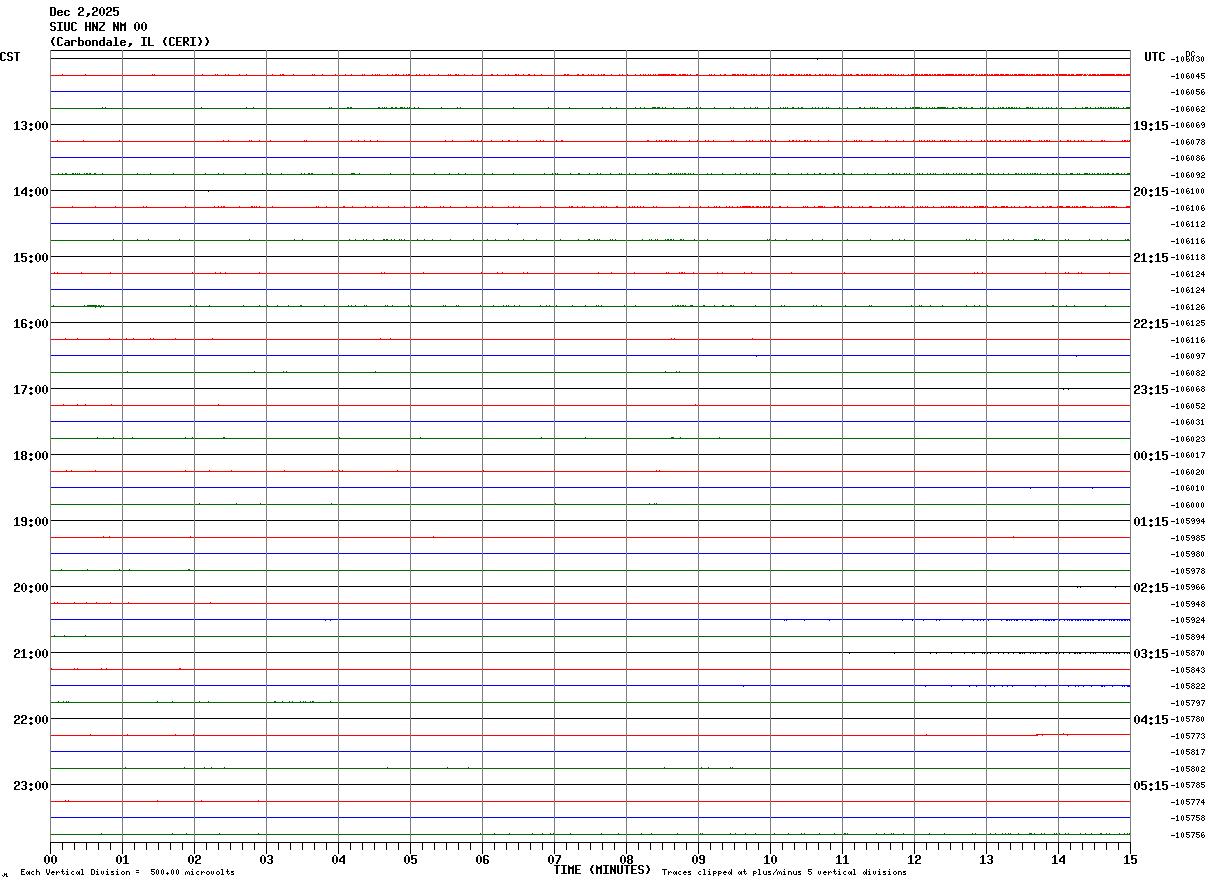Viewport: 1210px width, 886px height.
Task: Click the 'Each Vertical Division = 500.00 microvolts' note
Action: click(x=127, y=873)
